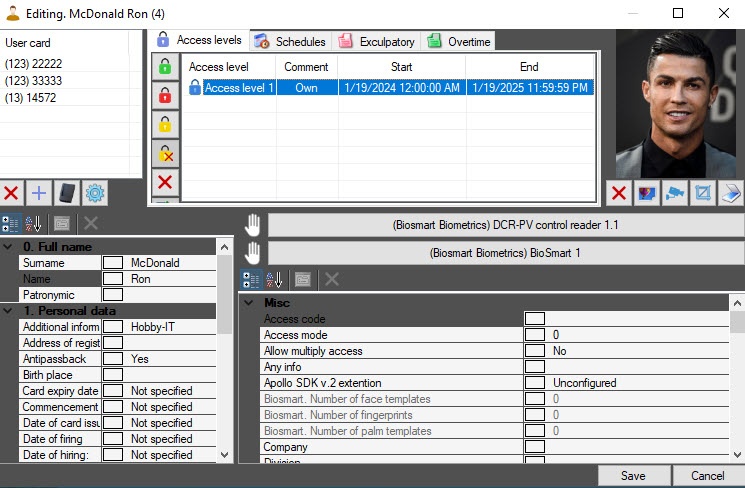Sort Misc property grid alphabetically
The height and width of the screenshot is (488, 745).
[274, 279]
